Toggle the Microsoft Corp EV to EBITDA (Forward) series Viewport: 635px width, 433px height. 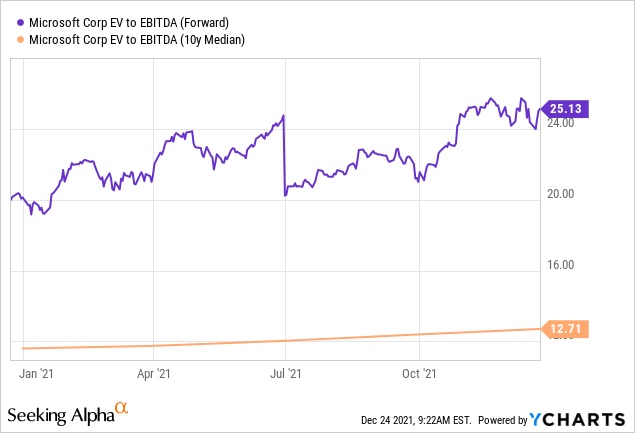coord(137,22)
